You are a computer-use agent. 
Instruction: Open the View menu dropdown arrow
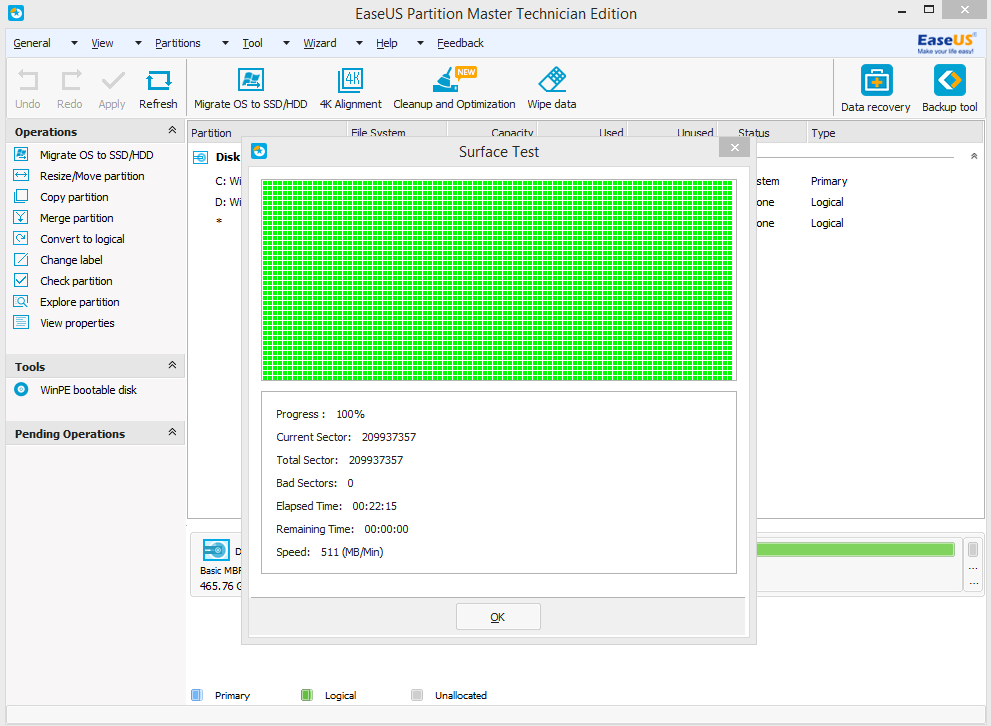click(138, 43)
